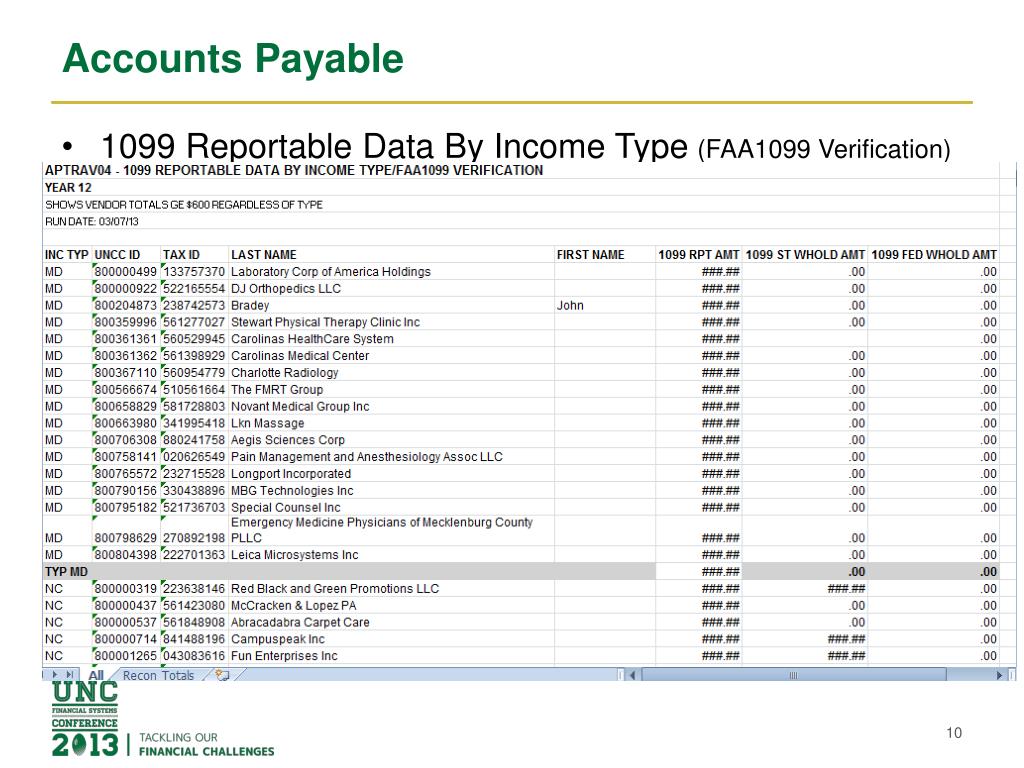Select UNCC ID cell 800204873
The height and width of the screenshot is (768, 1024).
(x=126, y=306)
